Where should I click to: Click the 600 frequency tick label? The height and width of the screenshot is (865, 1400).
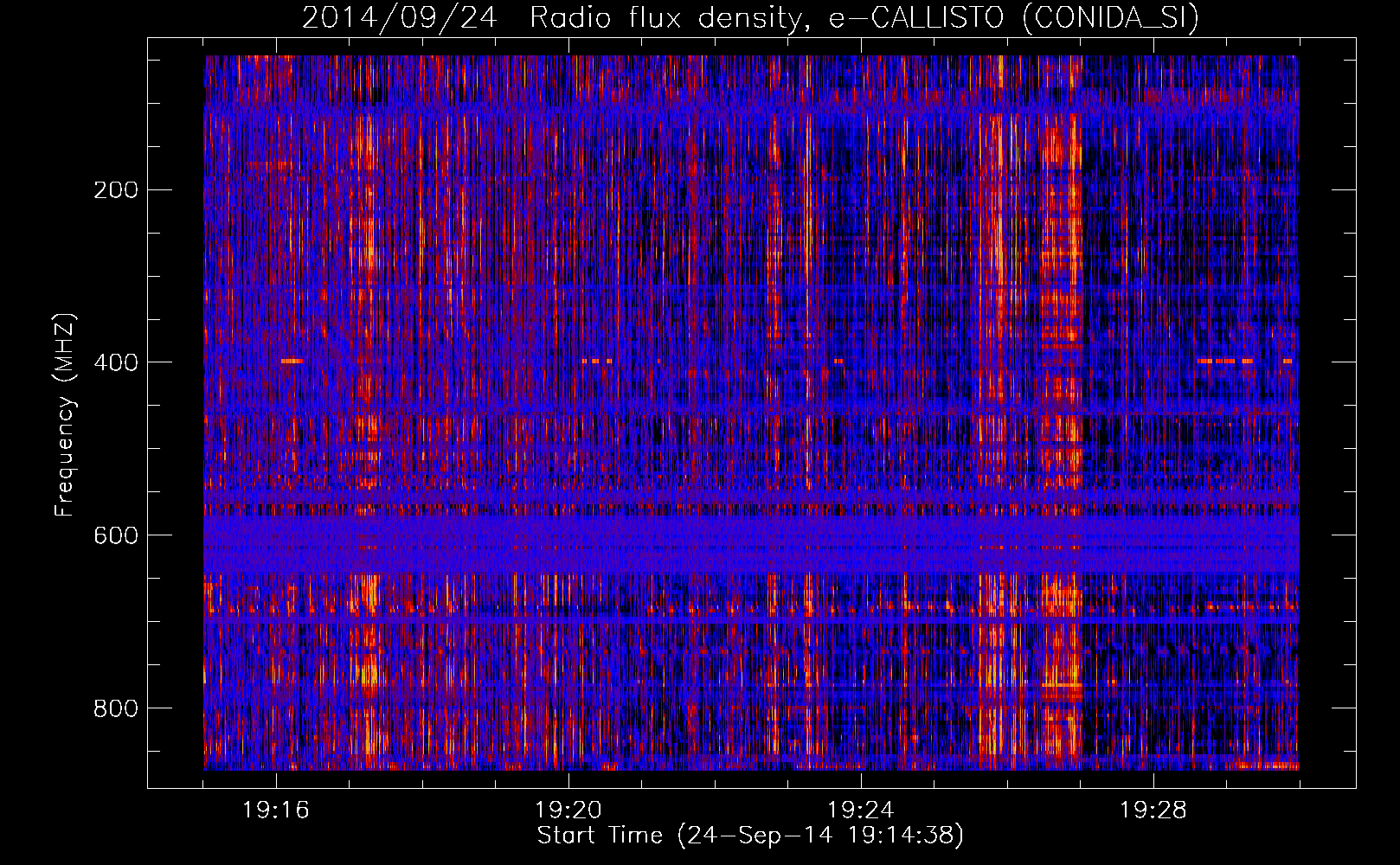point(116,535)
